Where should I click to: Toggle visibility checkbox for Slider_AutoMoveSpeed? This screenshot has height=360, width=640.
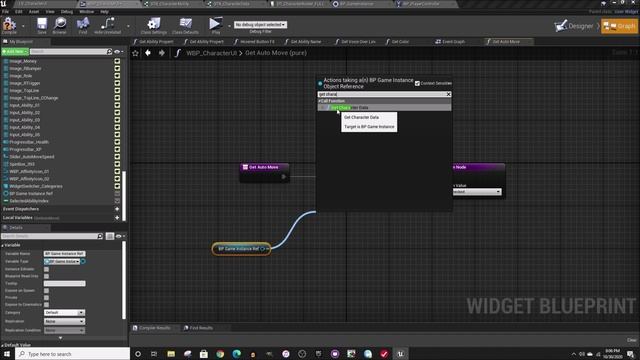(117, 157)
